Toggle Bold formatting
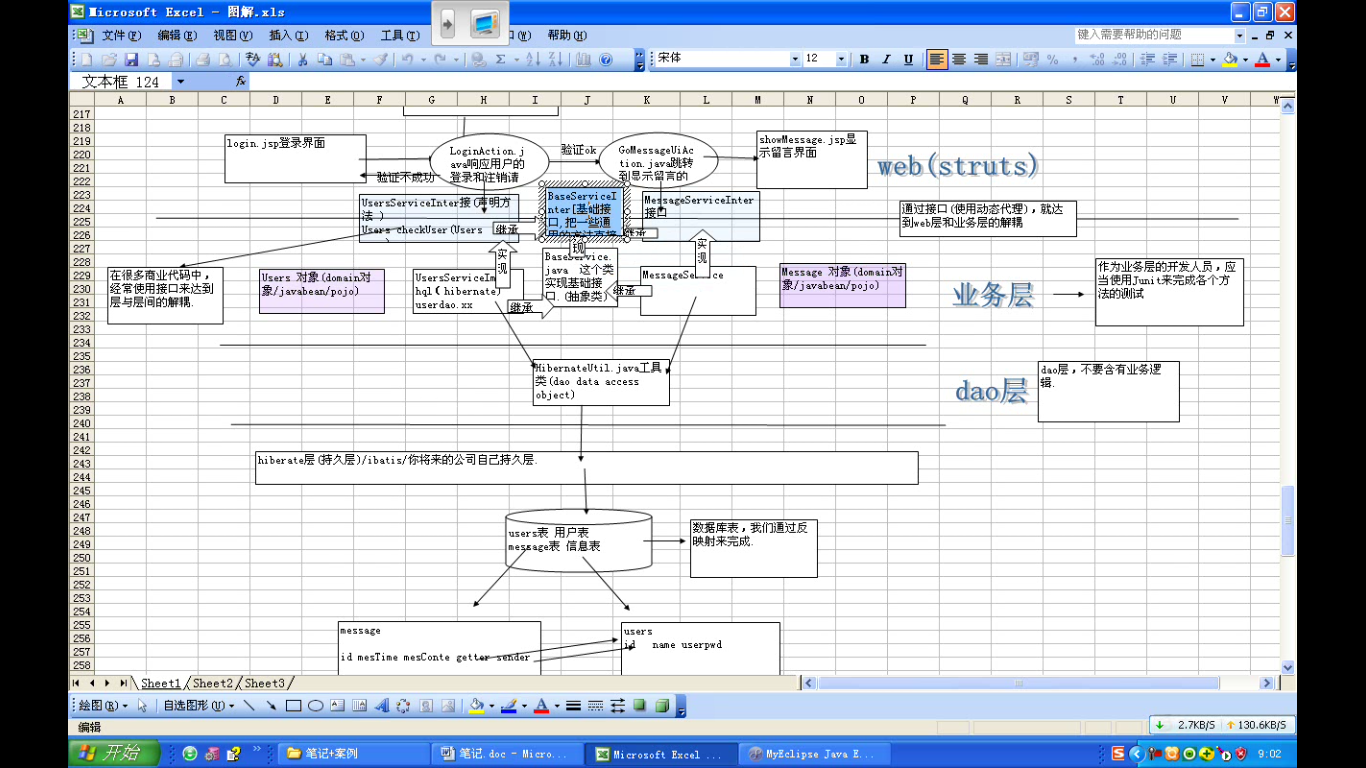 click(864, 59)
